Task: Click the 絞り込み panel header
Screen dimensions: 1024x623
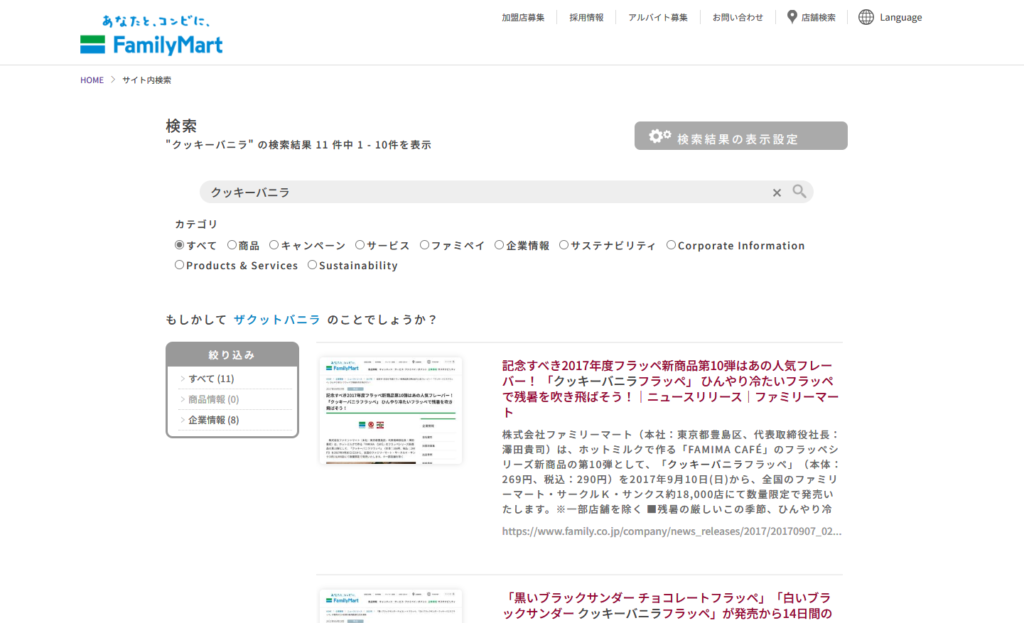Action: 232,355
